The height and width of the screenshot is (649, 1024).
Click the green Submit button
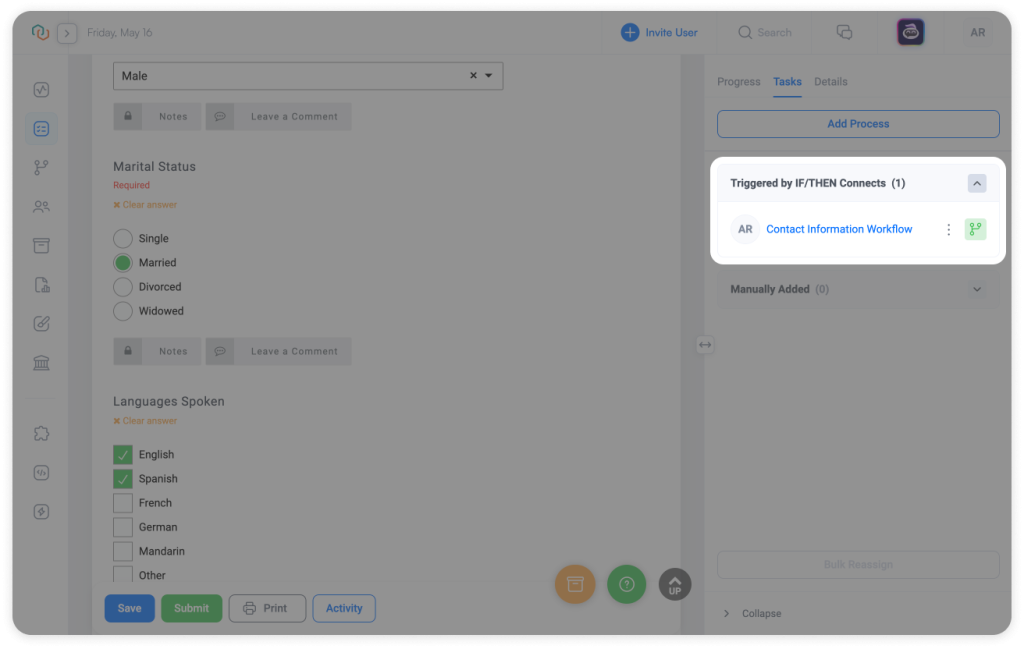[x=191, y=608]
